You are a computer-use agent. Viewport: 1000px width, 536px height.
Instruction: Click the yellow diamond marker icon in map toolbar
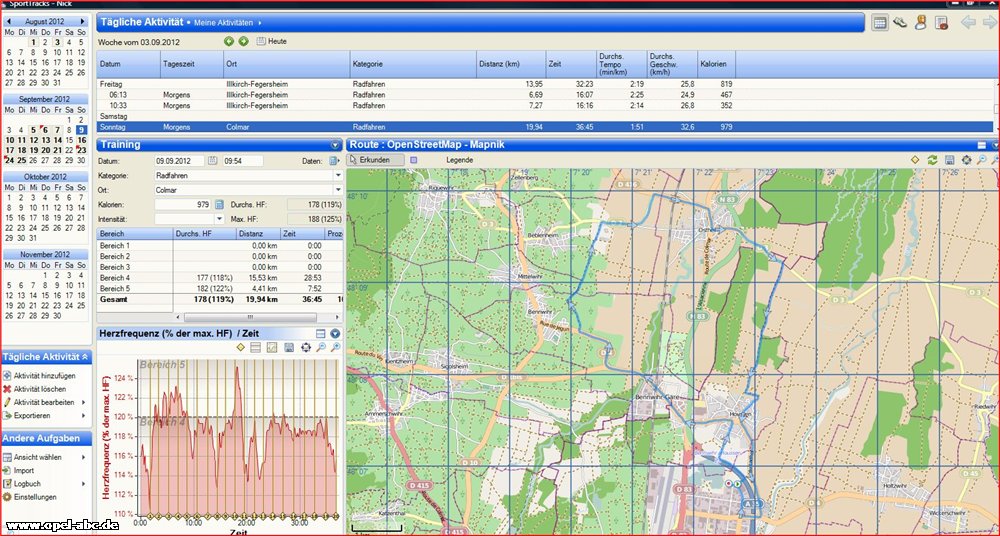tap(915, 160)
